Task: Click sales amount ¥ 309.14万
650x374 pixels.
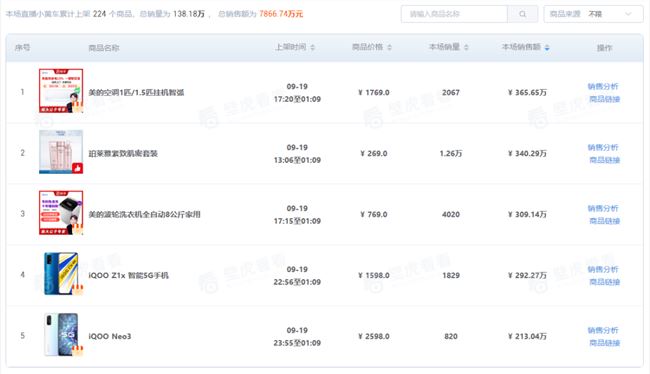Action: (x=527, y=214)
